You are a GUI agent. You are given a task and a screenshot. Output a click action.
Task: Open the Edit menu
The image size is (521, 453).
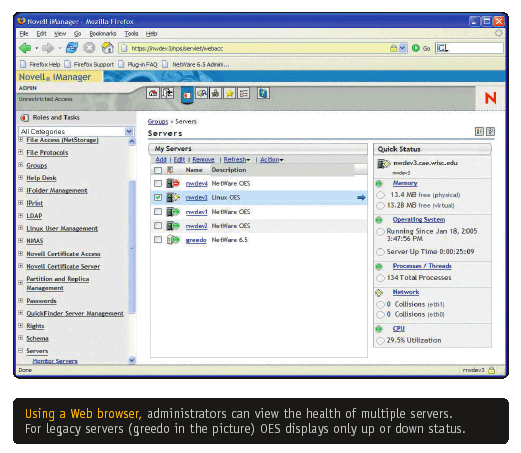click(41, 34)
